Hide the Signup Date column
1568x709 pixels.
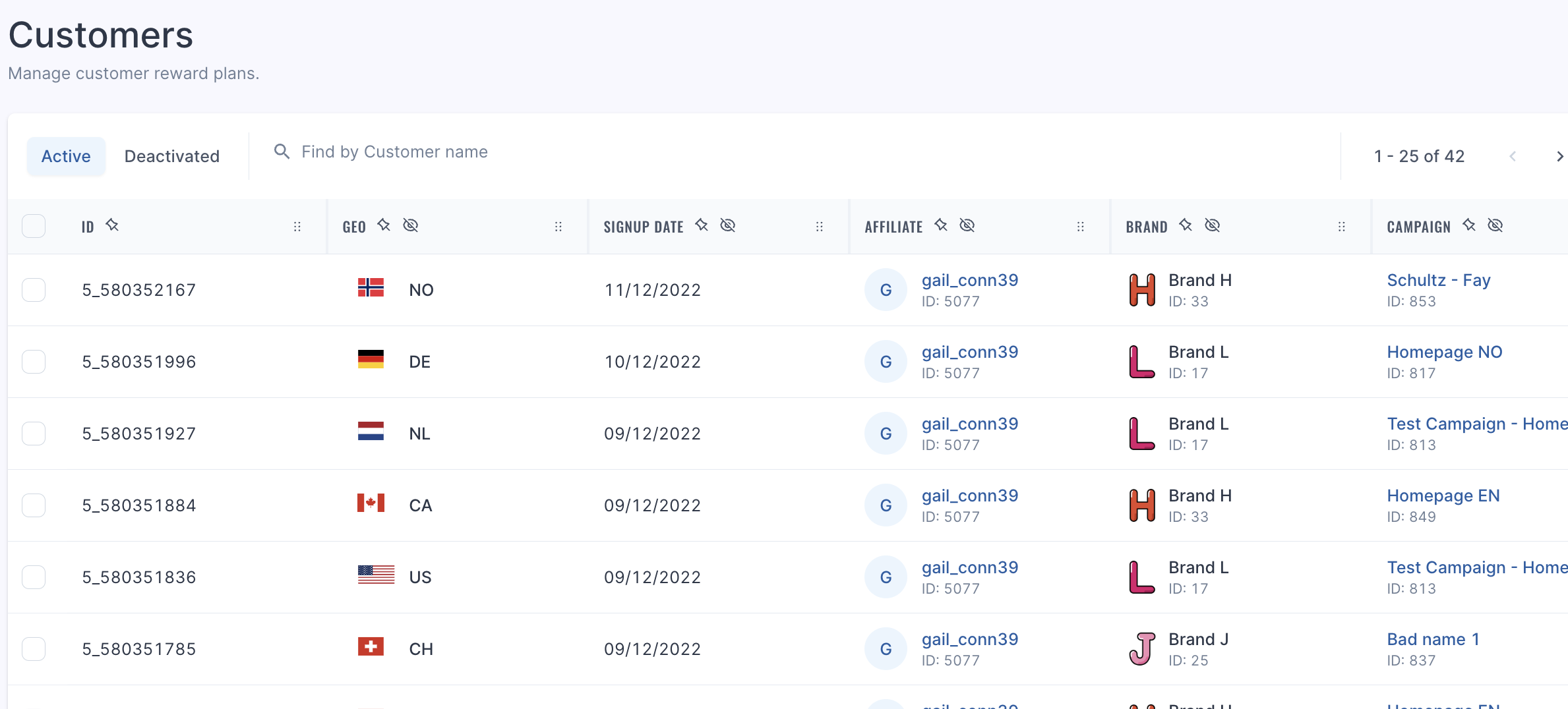click(728, 225)
